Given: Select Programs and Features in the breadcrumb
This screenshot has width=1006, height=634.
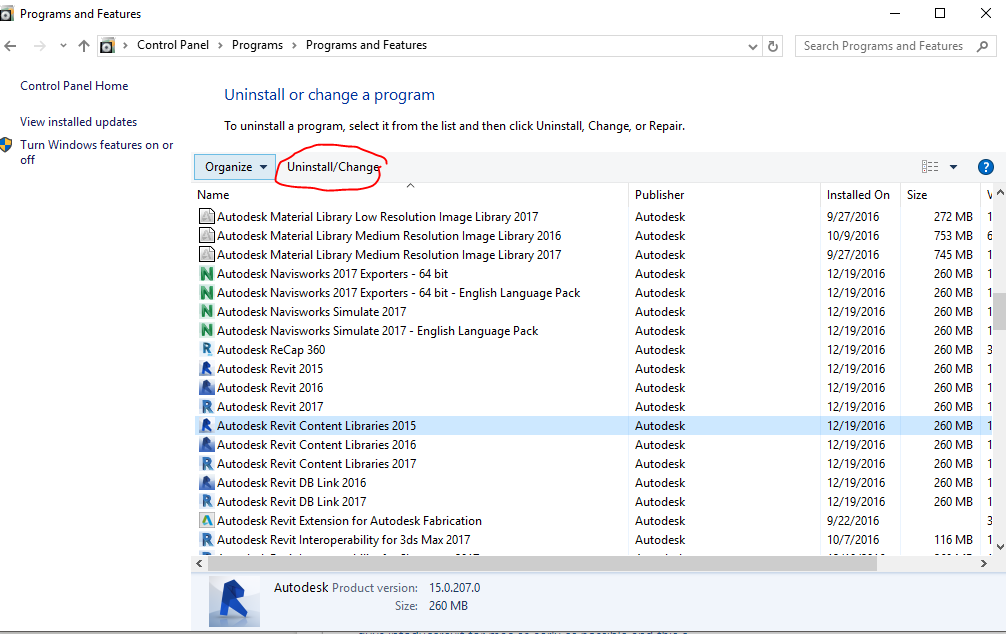Looking at the screenshot, I should pyautogui.click(x=365, y=45).
